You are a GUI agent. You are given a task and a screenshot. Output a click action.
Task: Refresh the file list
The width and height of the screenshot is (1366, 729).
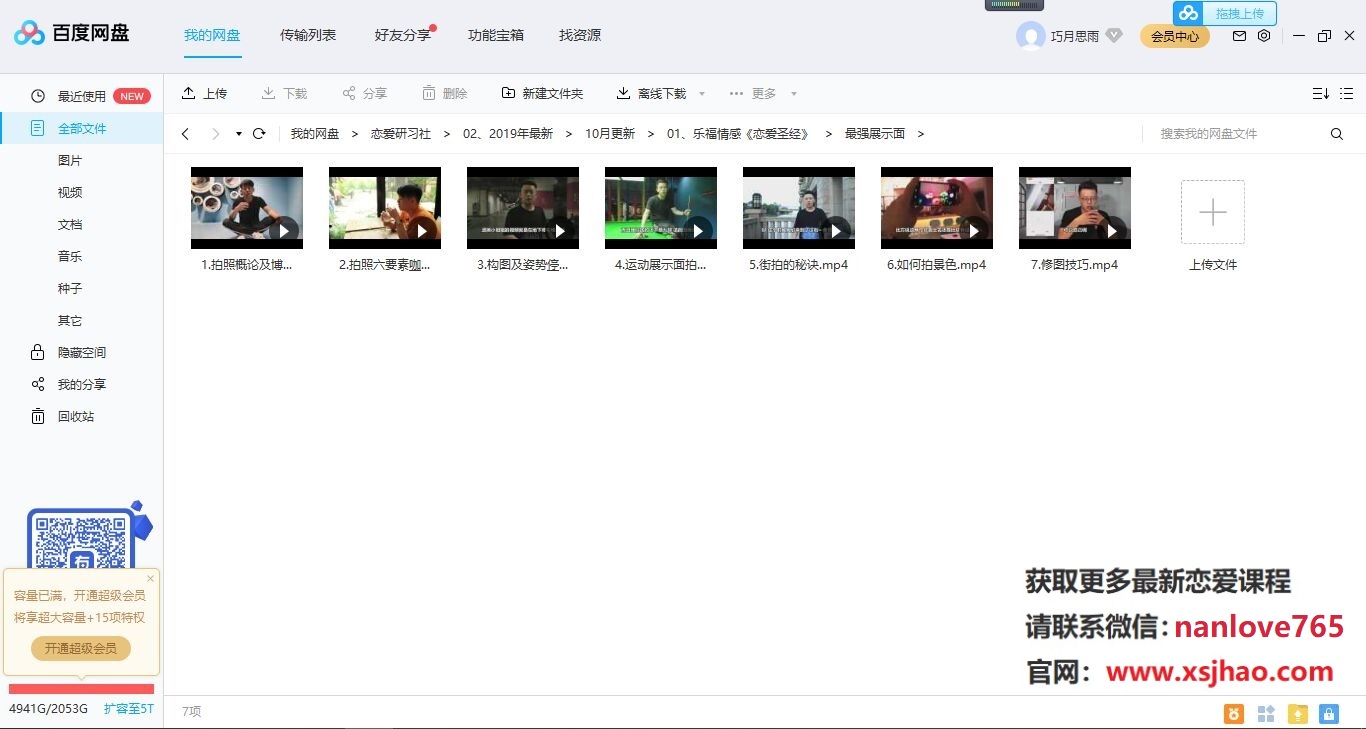[259, 133]
